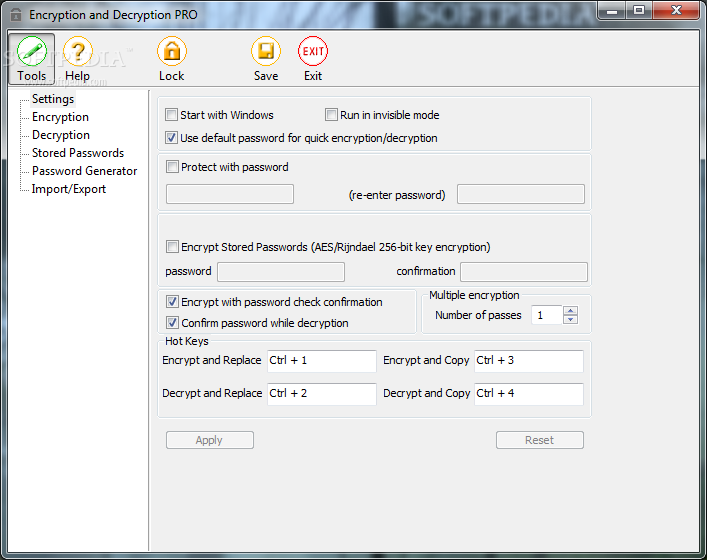The height and width of the screenshot is (560, 707).
Task: Click the Number of passes value field
Action: pos(547,315)
